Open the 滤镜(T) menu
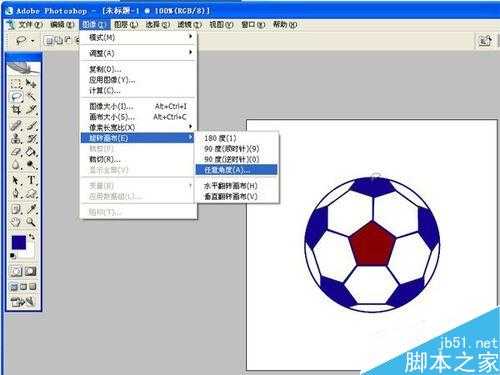The image size is (500, 375). (x=189, y=25)
